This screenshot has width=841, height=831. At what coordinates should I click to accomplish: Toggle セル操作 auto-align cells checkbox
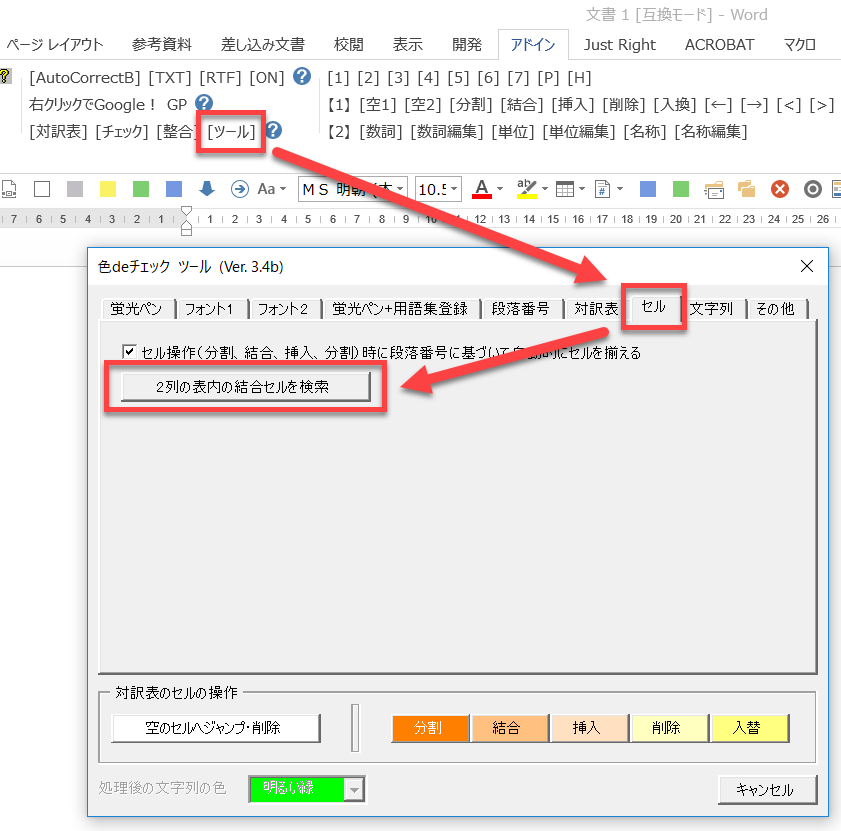129,352
